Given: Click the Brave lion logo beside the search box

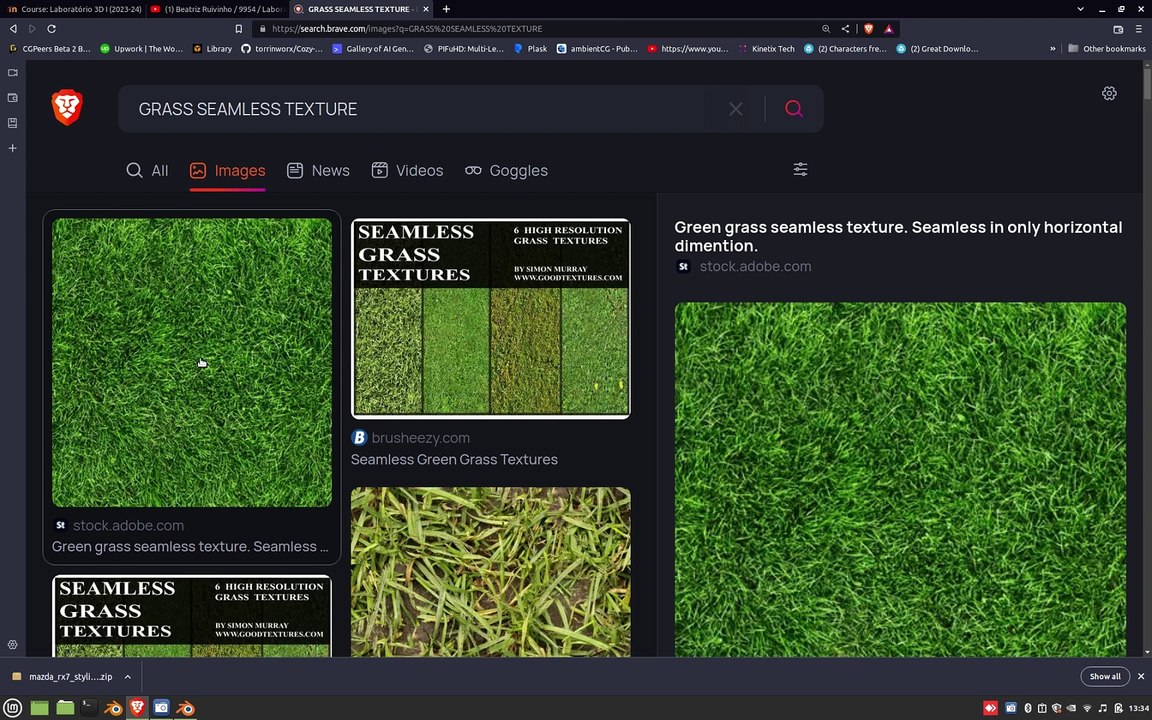Looking at the screenshot, I should pyautogui.click(x=67, y=107).
